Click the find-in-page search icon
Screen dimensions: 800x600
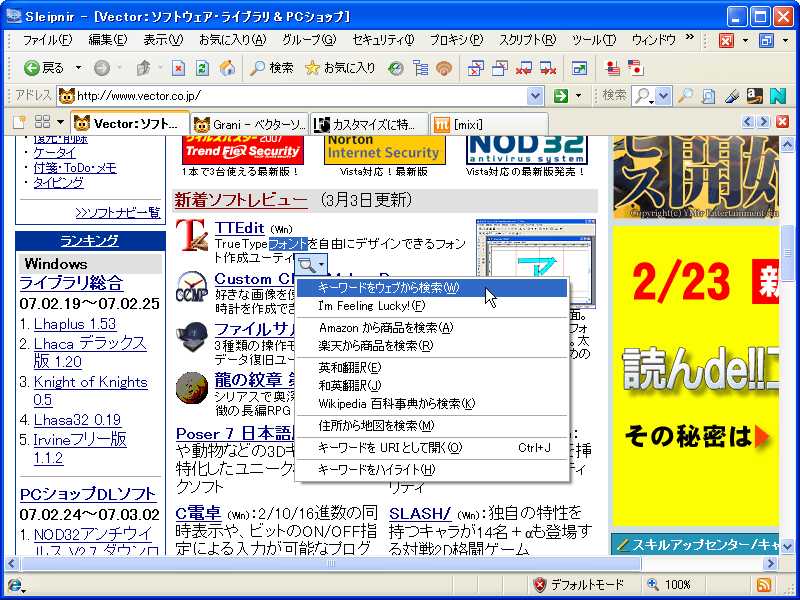click(x=708, y=95)
